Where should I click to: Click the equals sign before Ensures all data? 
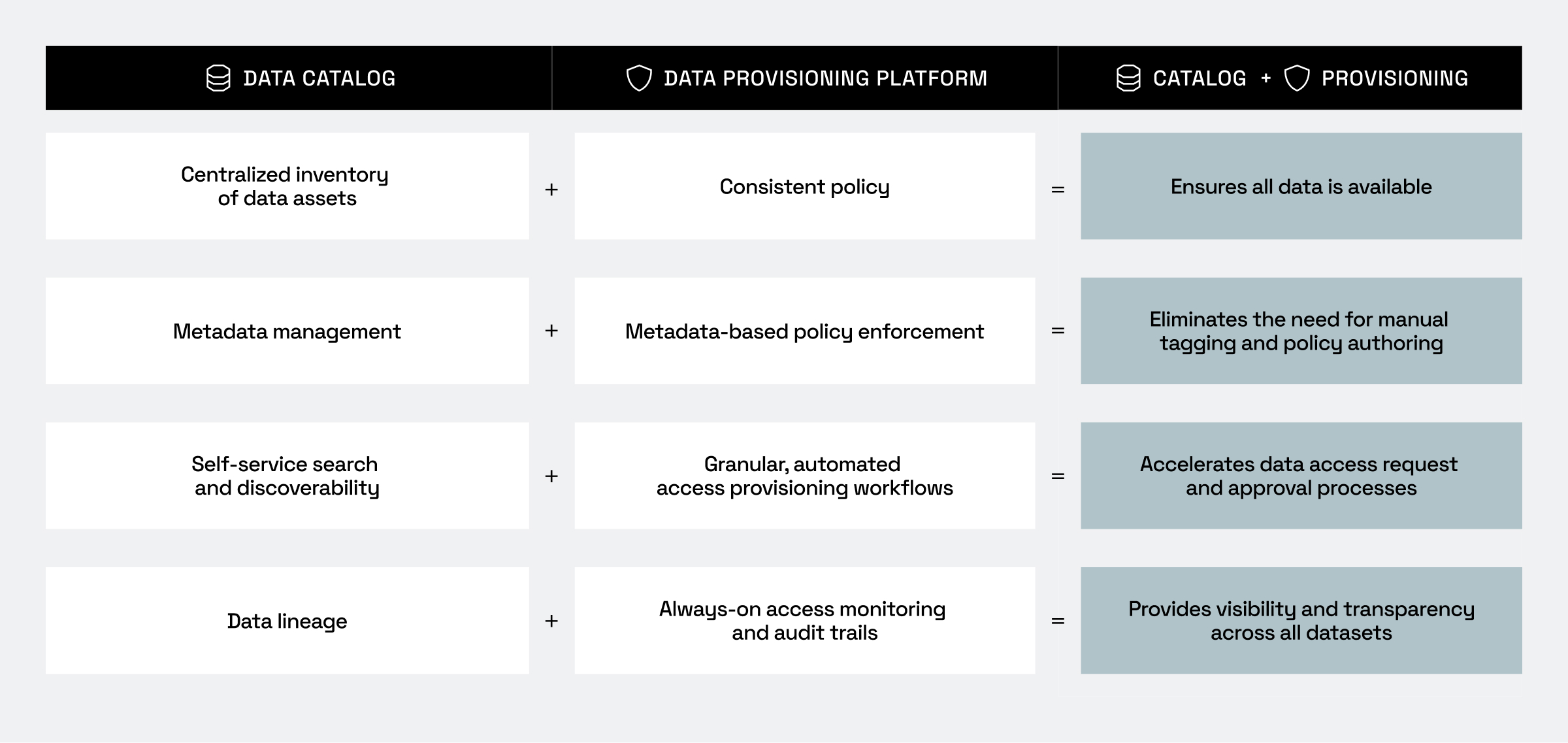coord(1058,190)
